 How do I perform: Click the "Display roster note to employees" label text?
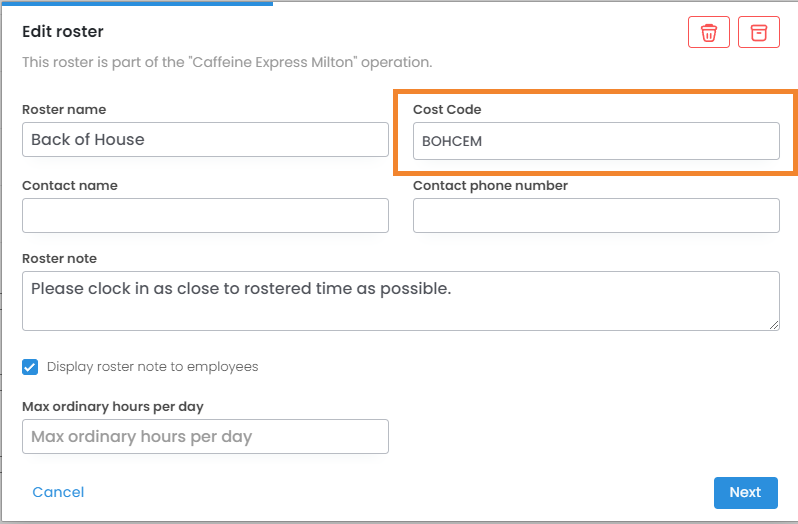pyautogui.click(x=152, y=367)
